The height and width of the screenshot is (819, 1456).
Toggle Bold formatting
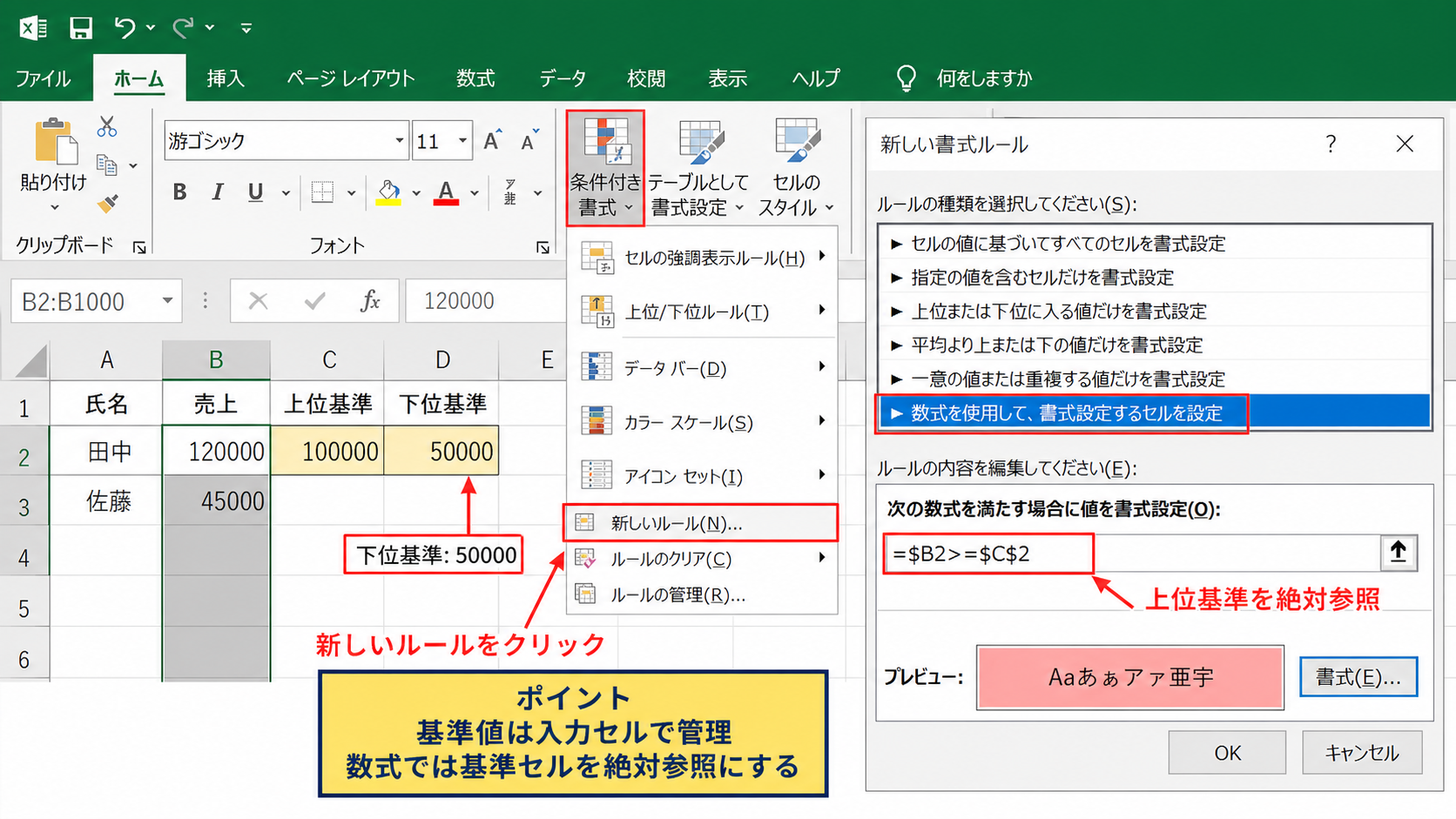[179, 192]
